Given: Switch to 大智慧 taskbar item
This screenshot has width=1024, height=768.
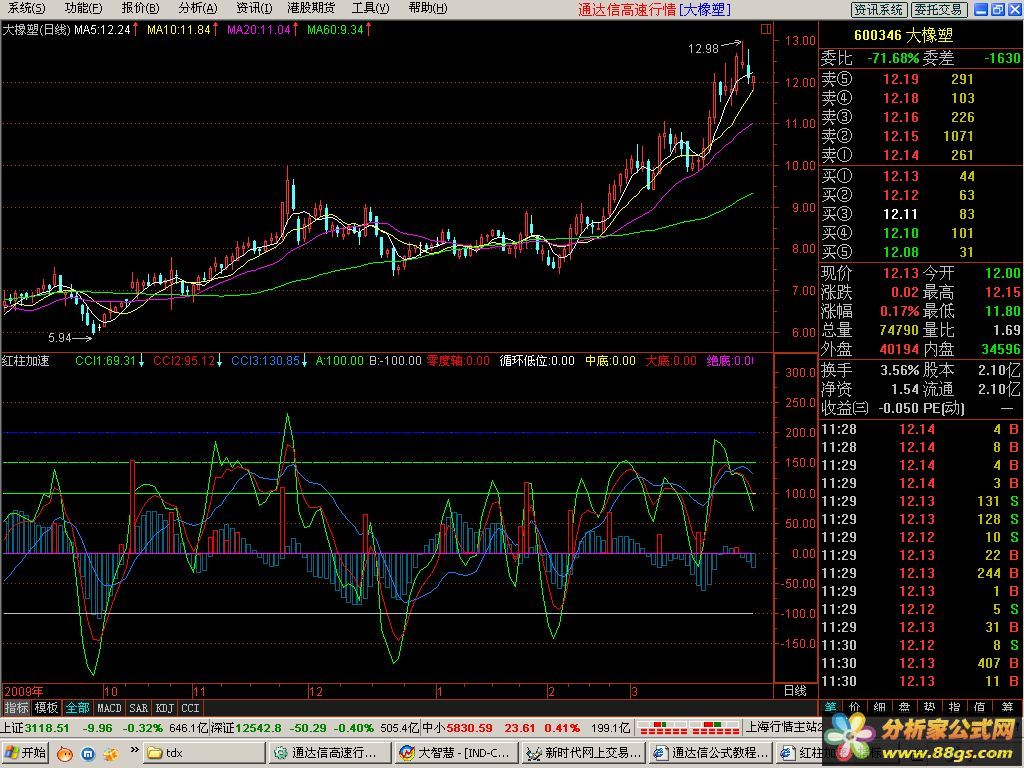Looking at the screenshot, I should [456, 753].
